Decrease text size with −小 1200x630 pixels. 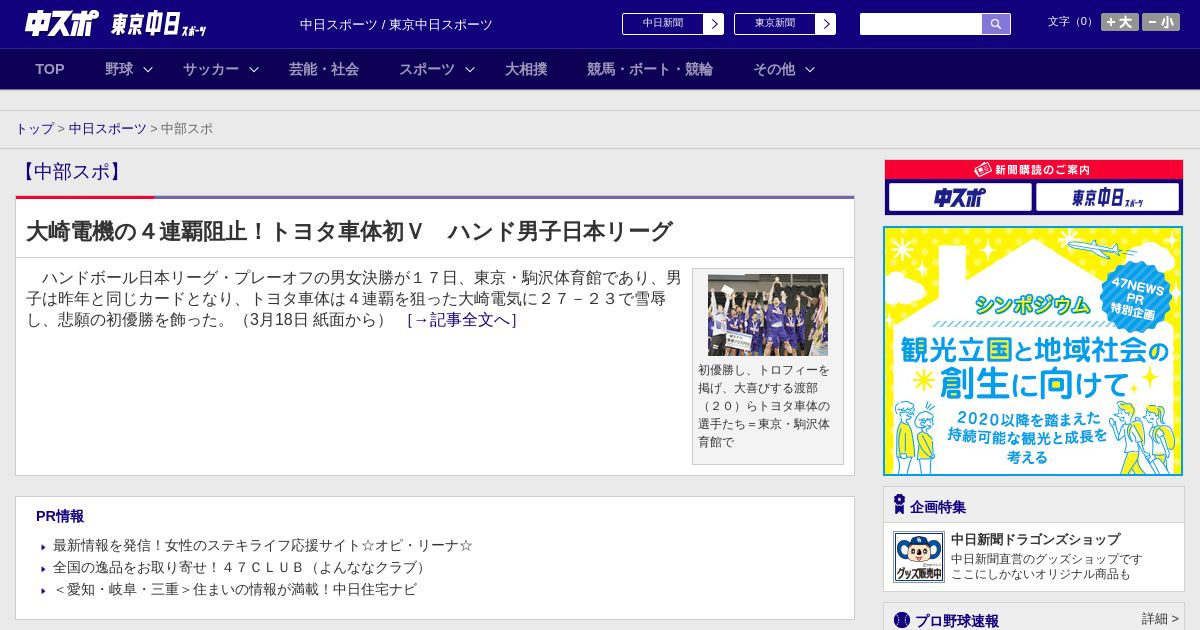click(1161, 22)
